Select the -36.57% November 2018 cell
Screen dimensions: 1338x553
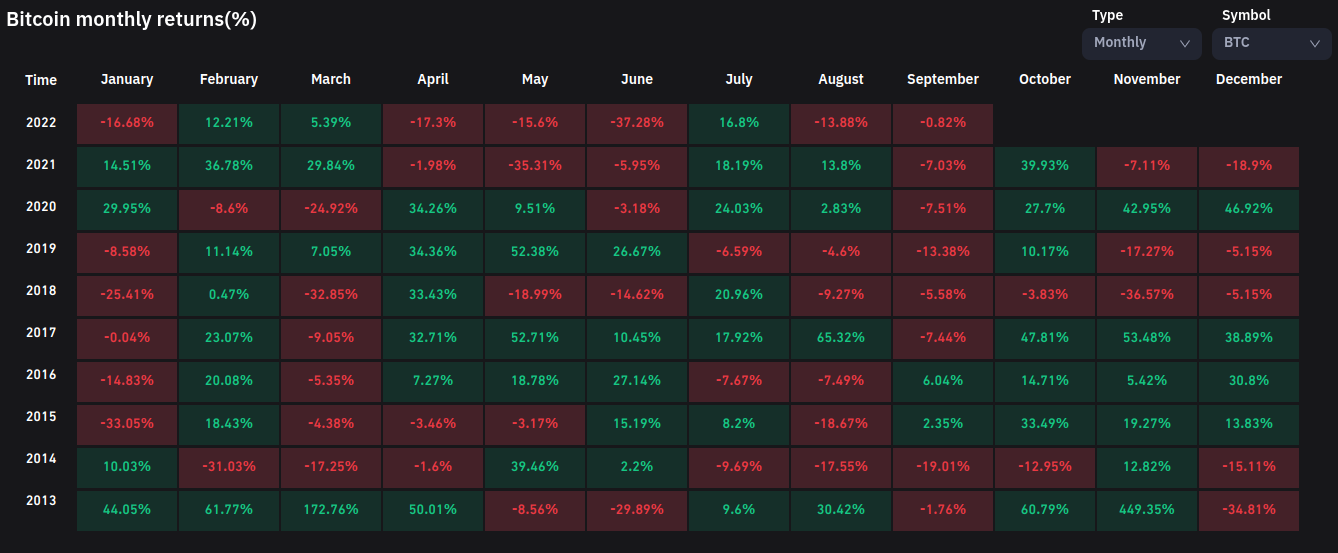click(x=1147, y=295)
